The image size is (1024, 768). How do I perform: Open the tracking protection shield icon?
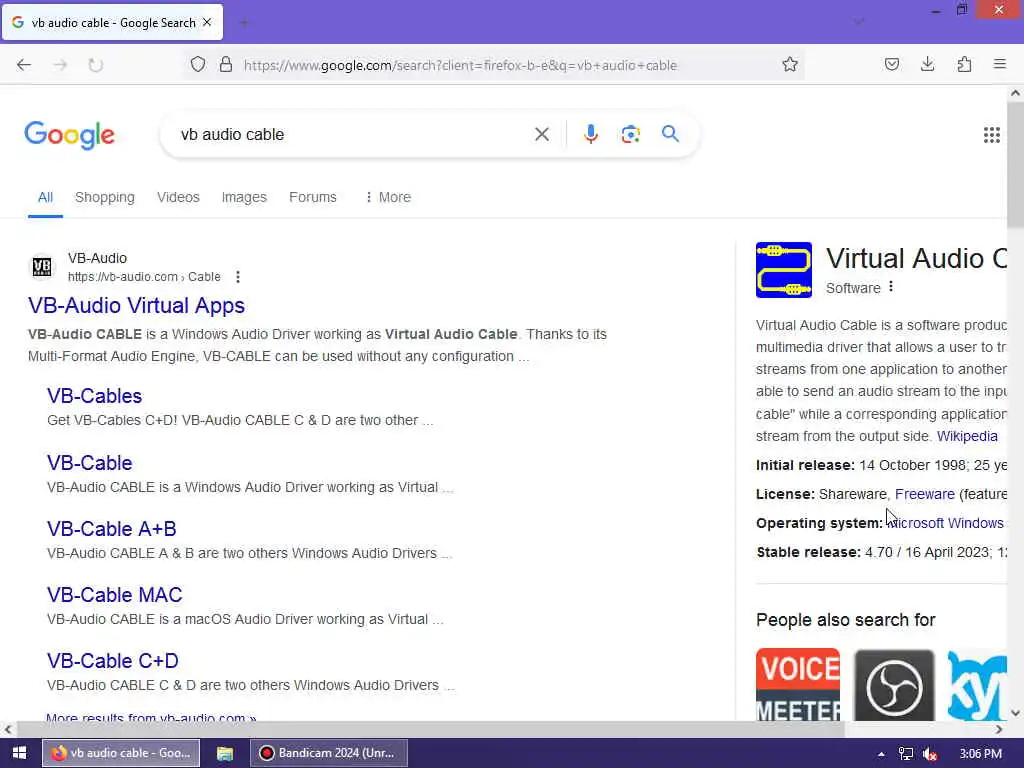[x=198, y=65]
